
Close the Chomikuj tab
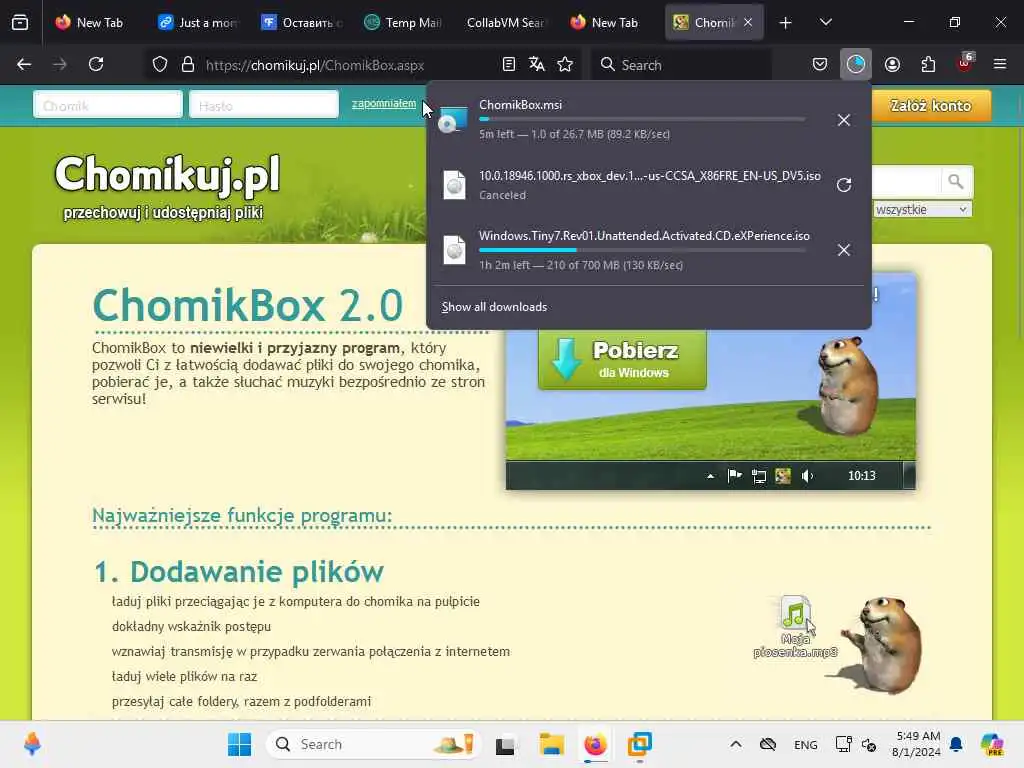[x=748, y=23]
